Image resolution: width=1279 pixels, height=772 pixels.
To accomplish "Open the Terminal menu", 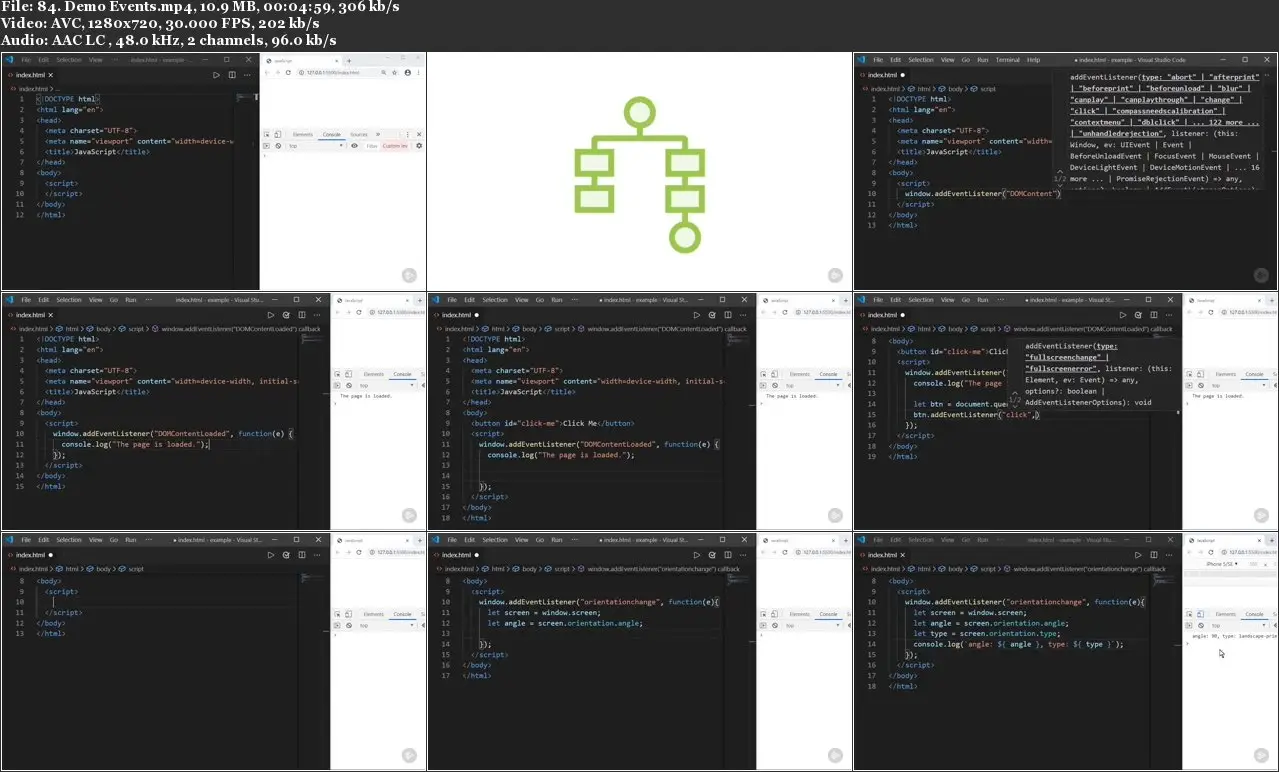I will coord(1008,60).
